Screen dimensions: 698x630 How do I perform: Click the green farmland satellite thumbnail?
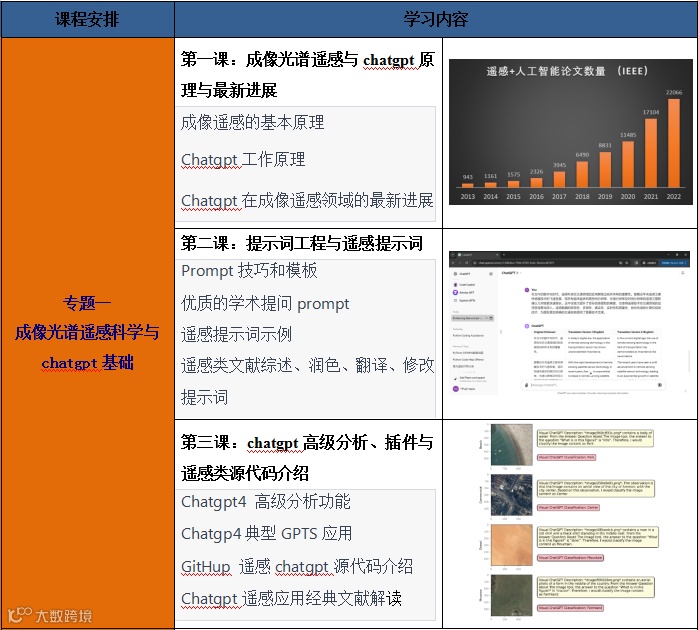point(511,595)
